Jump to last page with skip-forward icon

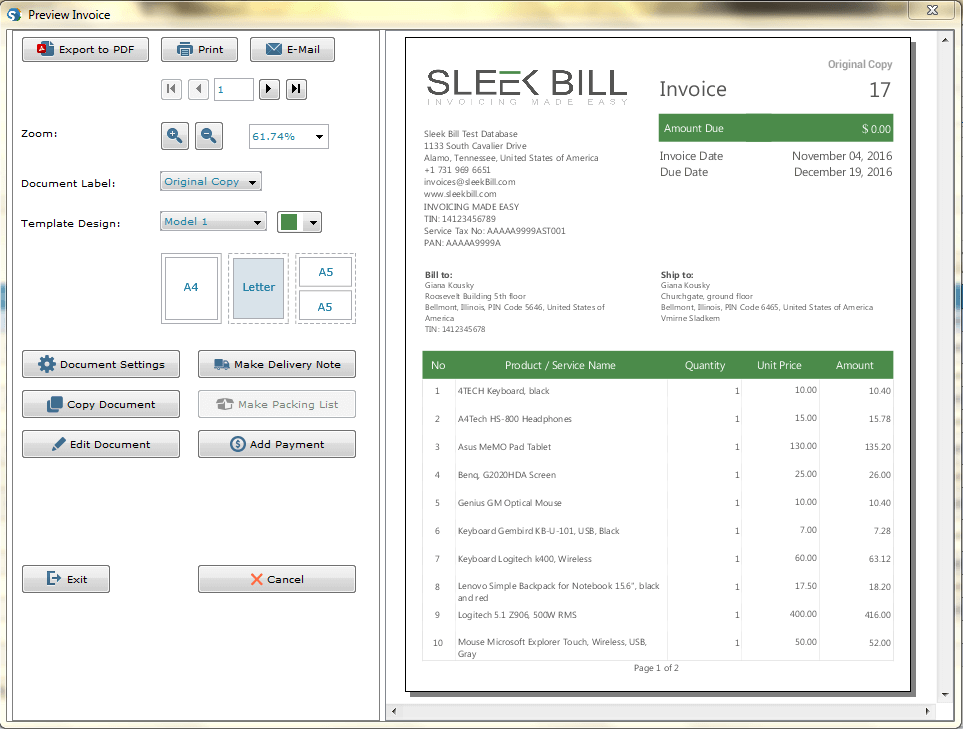(x=296, y=89)
